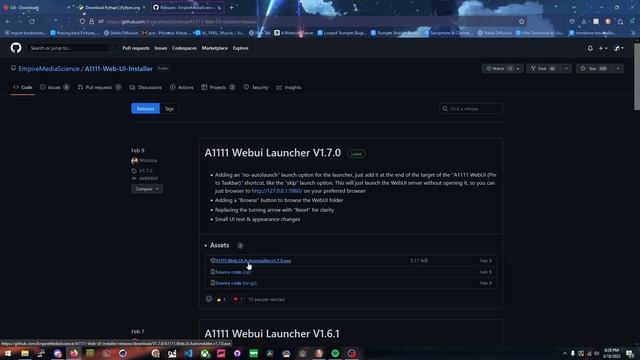
Task: Open Firefox from the taskbar
Action: pos(74,353)
